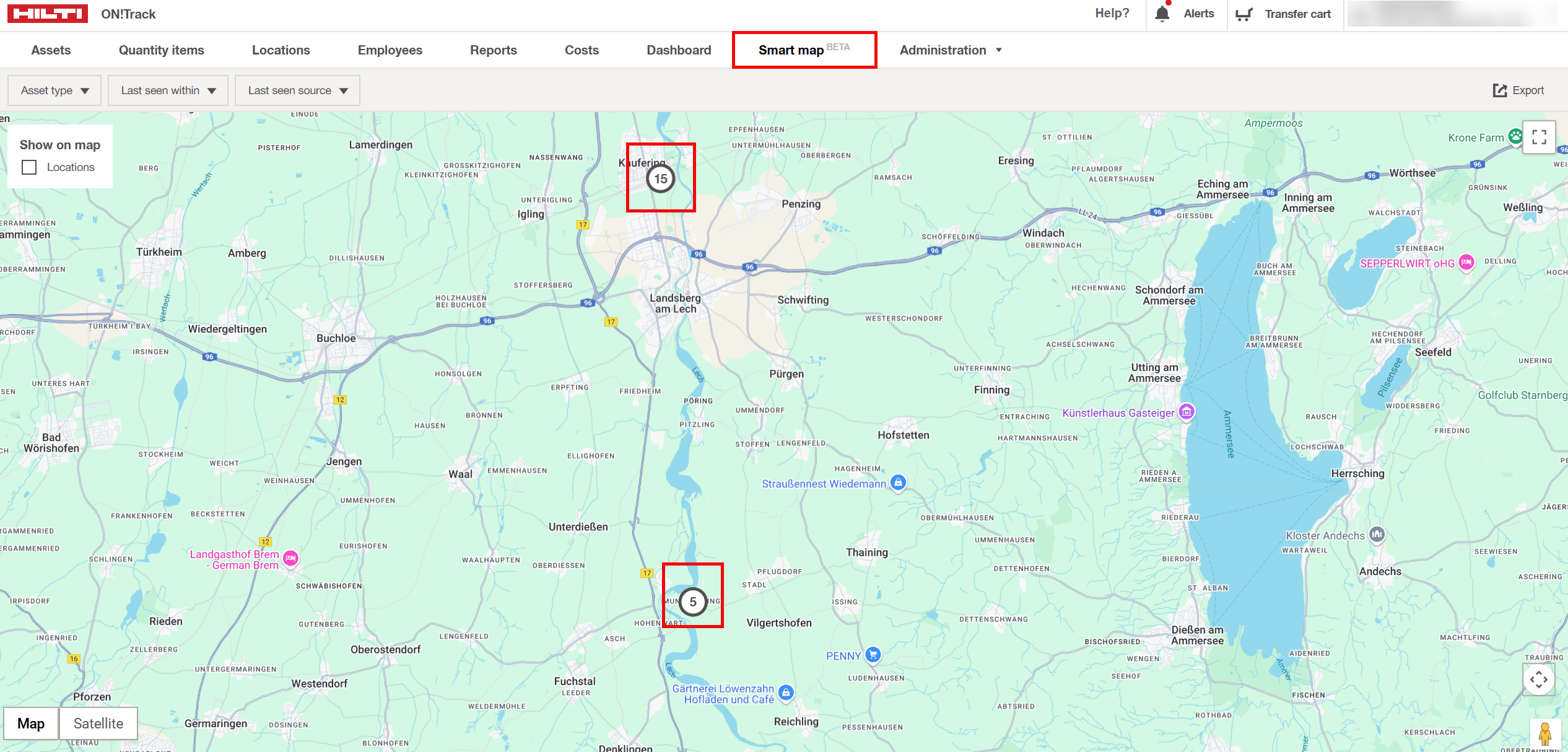The image size is (1568, 752).
Task: Switch to the Quantity items tab
Action: [161, 50]
